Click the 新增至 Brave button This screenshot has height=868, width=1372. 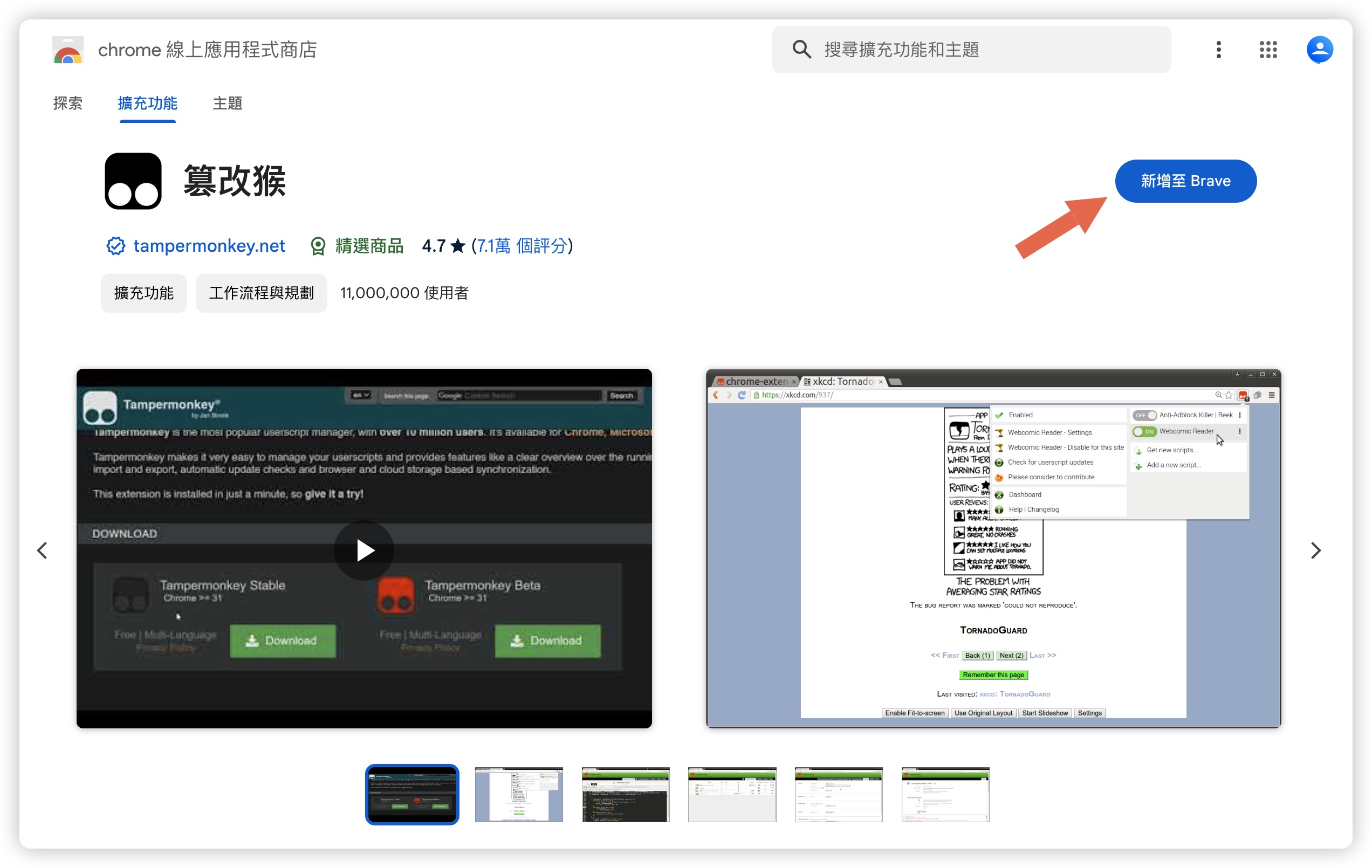pyautogui.click(x=1185, y=181)
